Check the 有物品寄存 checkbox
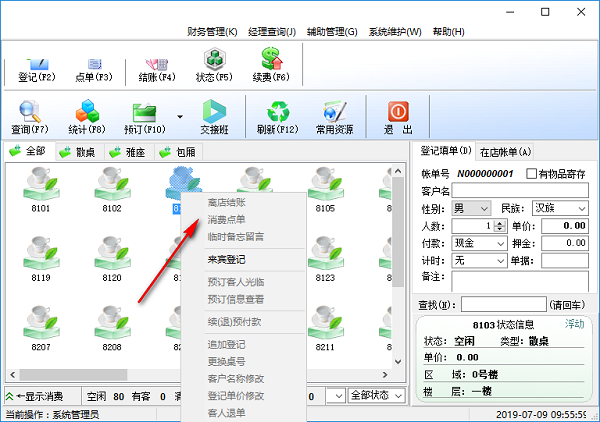 click(531, 174)
